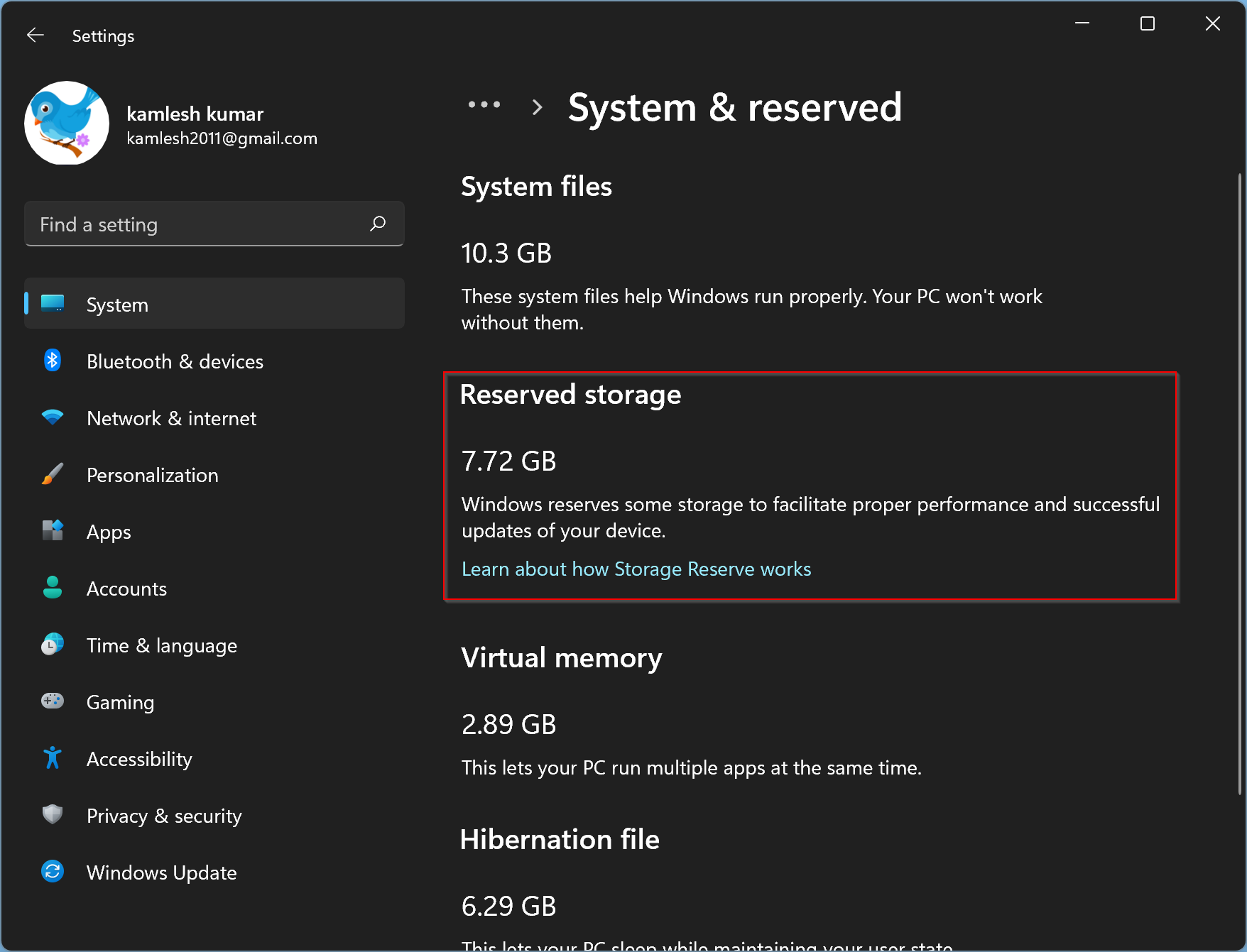Image resolution: width=1247 pixels, height=952 pixels.
Task: Click the Privacy shield icon
Action: 53,815
